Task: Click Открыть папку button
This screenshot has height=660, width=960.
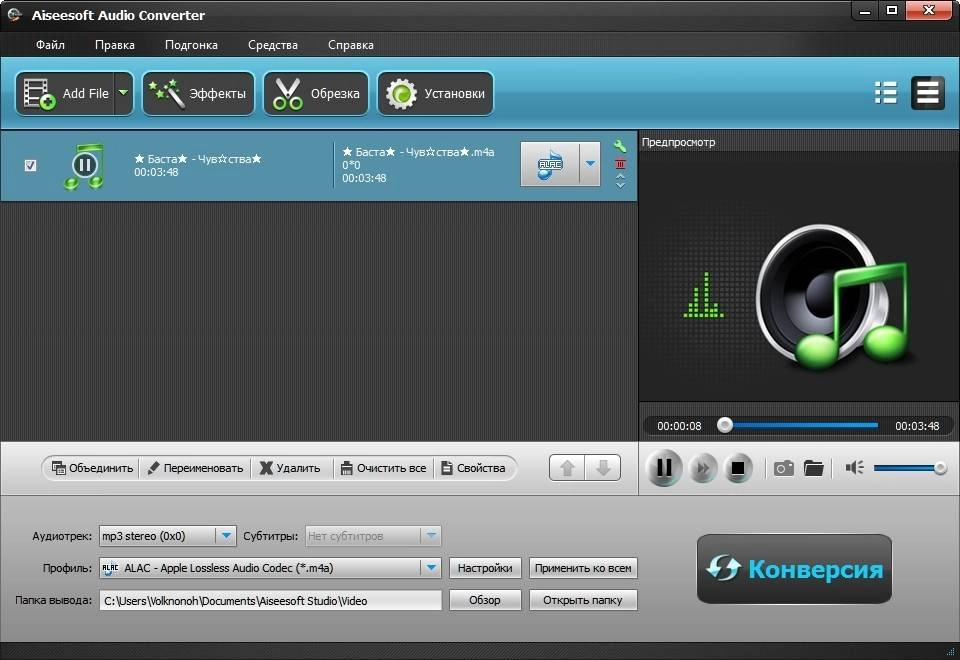Action: [x=583, y=600]
